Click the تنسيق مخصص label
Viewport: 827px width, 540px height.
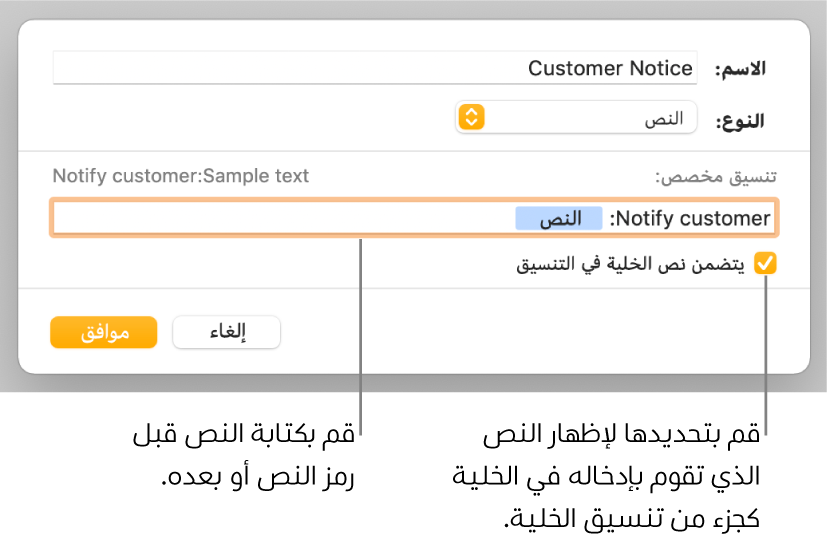pyautogui.click(x=715, y=177)
